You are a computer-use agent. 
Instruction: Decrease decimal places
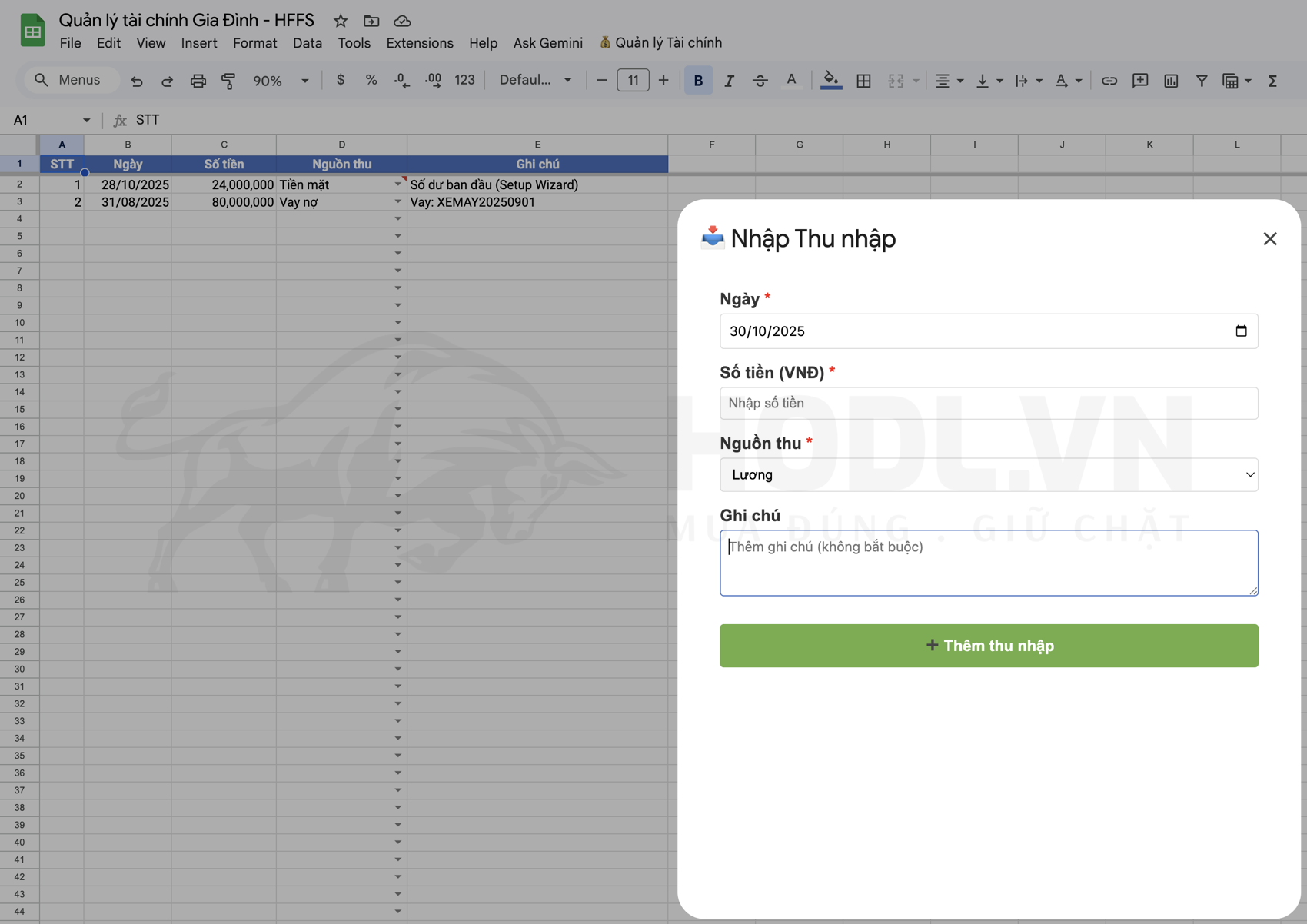click(x=401, y=80)
